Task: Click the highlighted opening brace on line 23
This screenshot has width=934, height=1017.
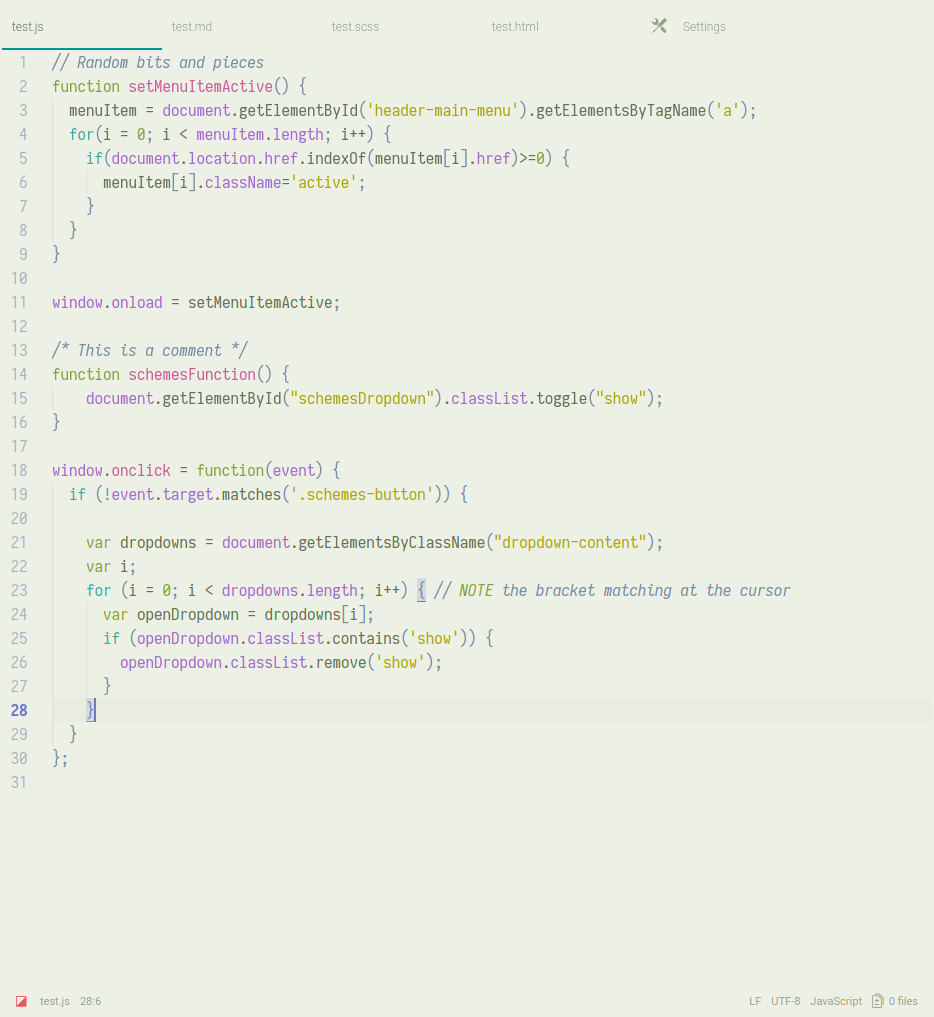Action: coord(422,590)
